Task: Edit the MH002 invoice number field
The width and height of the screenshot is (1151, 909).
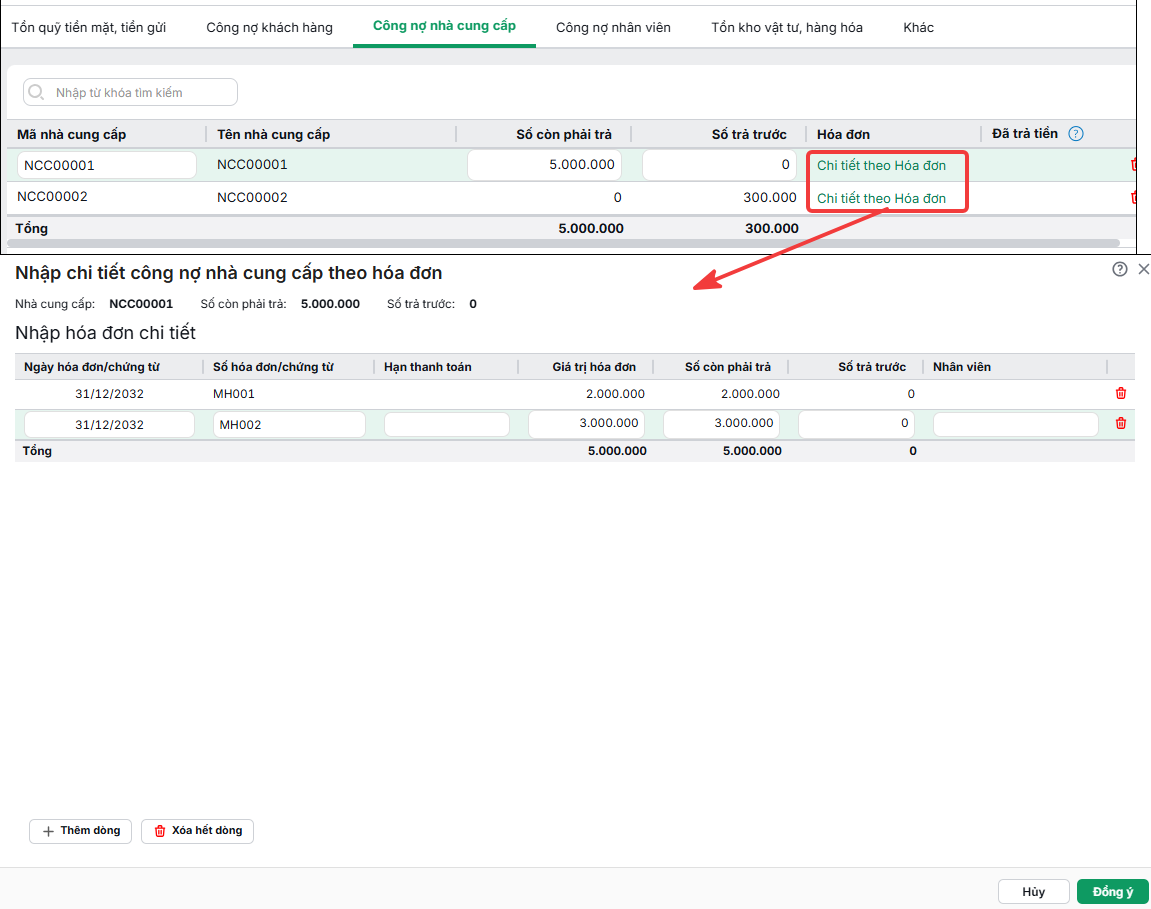Action: [x=289, y=424]
